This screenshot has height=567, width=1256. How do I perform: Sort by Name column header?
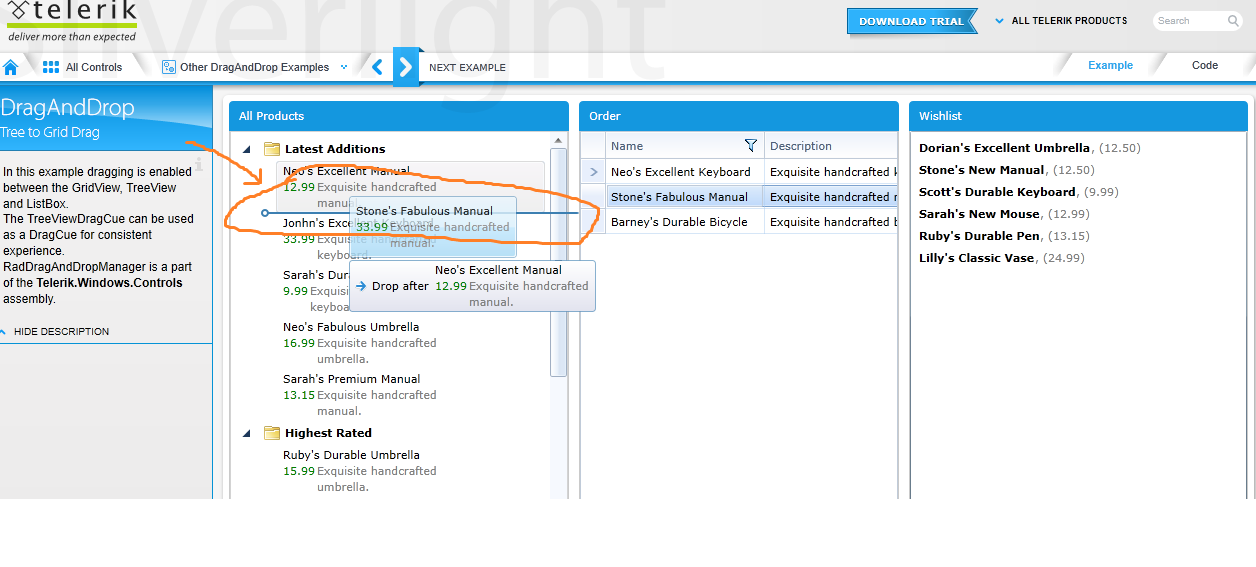[684, 145]
